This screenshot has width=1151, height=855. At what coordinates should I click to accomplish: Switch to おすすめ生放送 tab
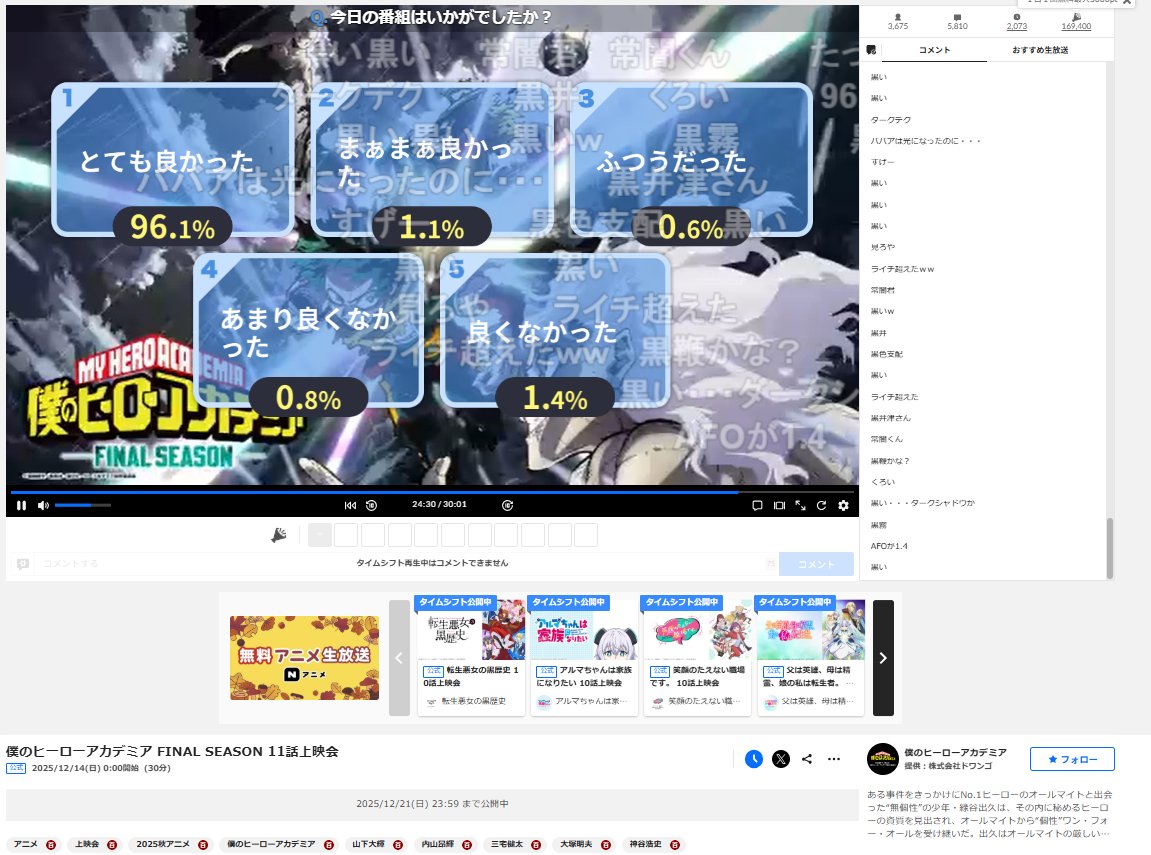point(1040,50)
